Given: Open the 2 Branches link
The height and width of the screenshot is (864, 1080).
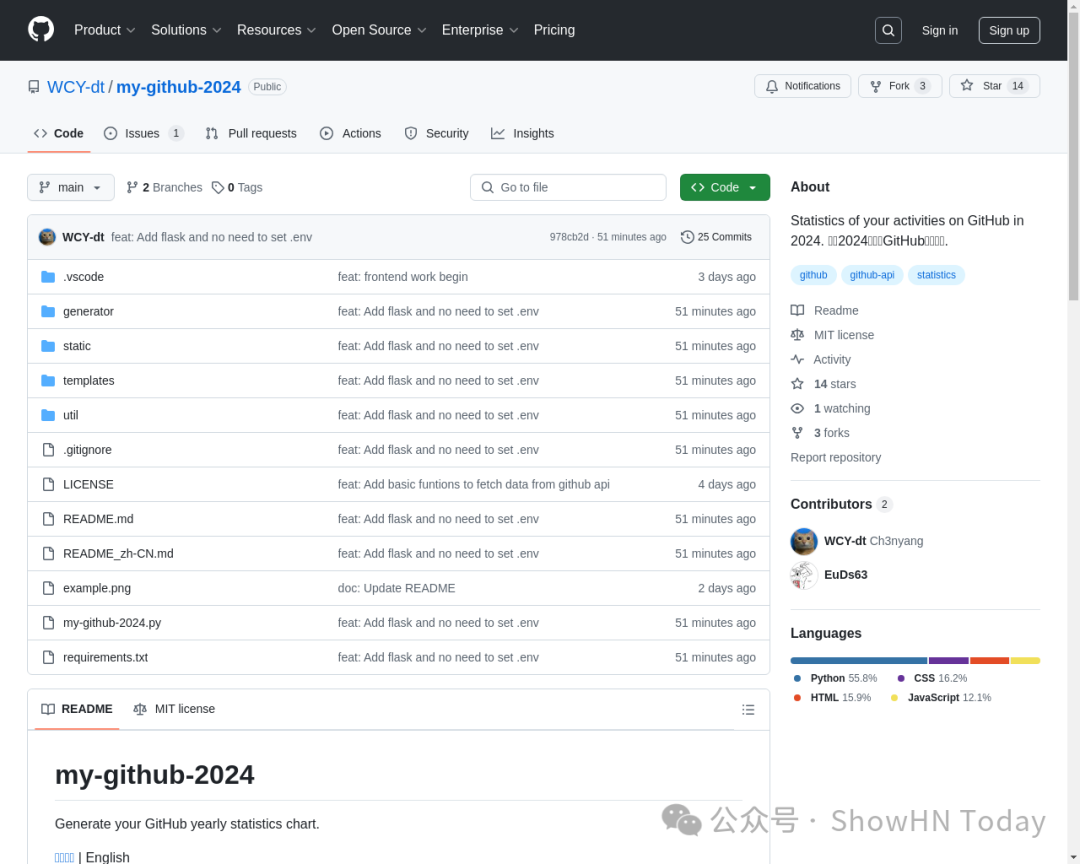Looking at the screenshot, I should [165, 187].
